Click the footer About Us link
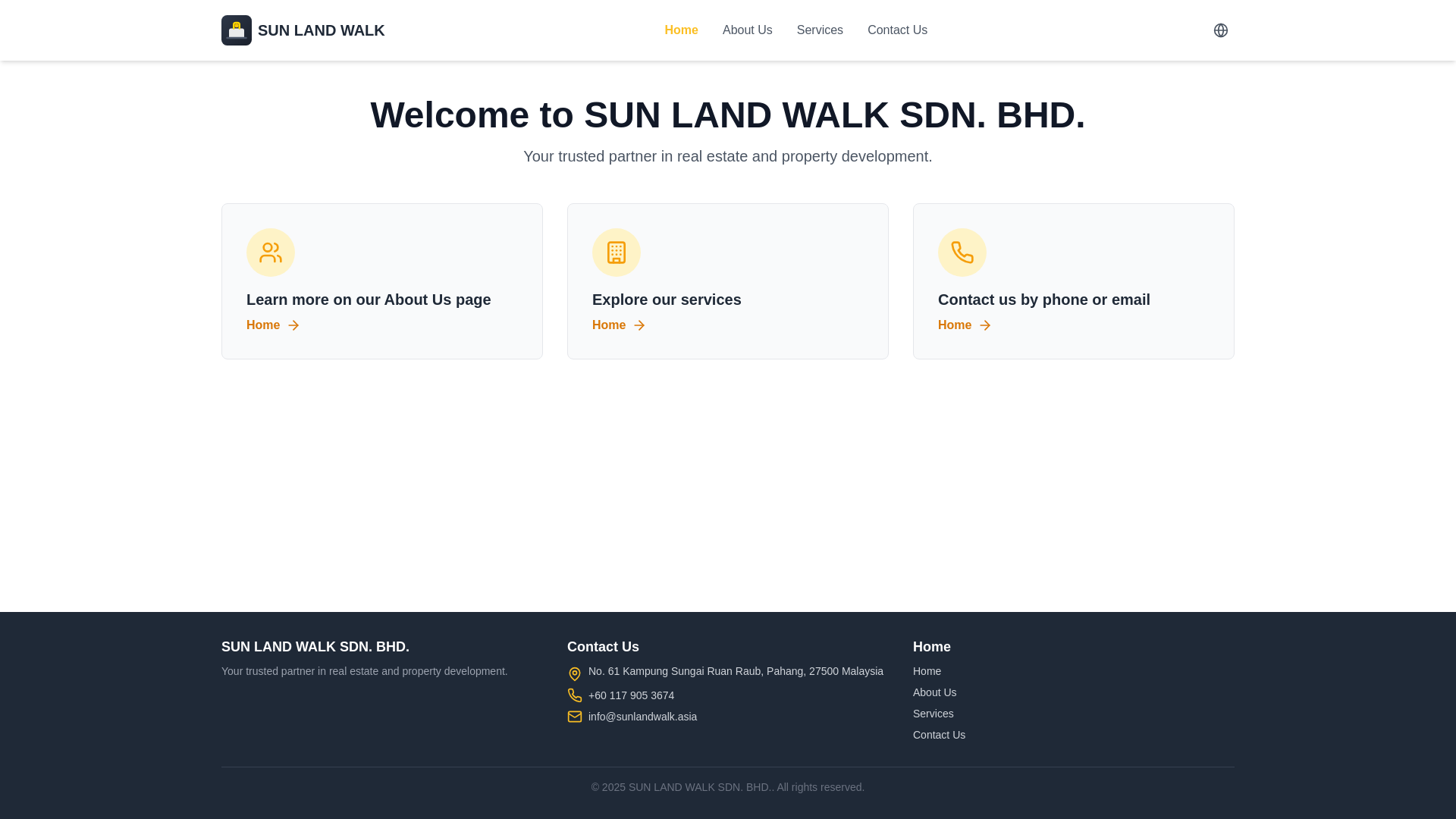This screenshot has height=819, width=1456. click(934, 692)
